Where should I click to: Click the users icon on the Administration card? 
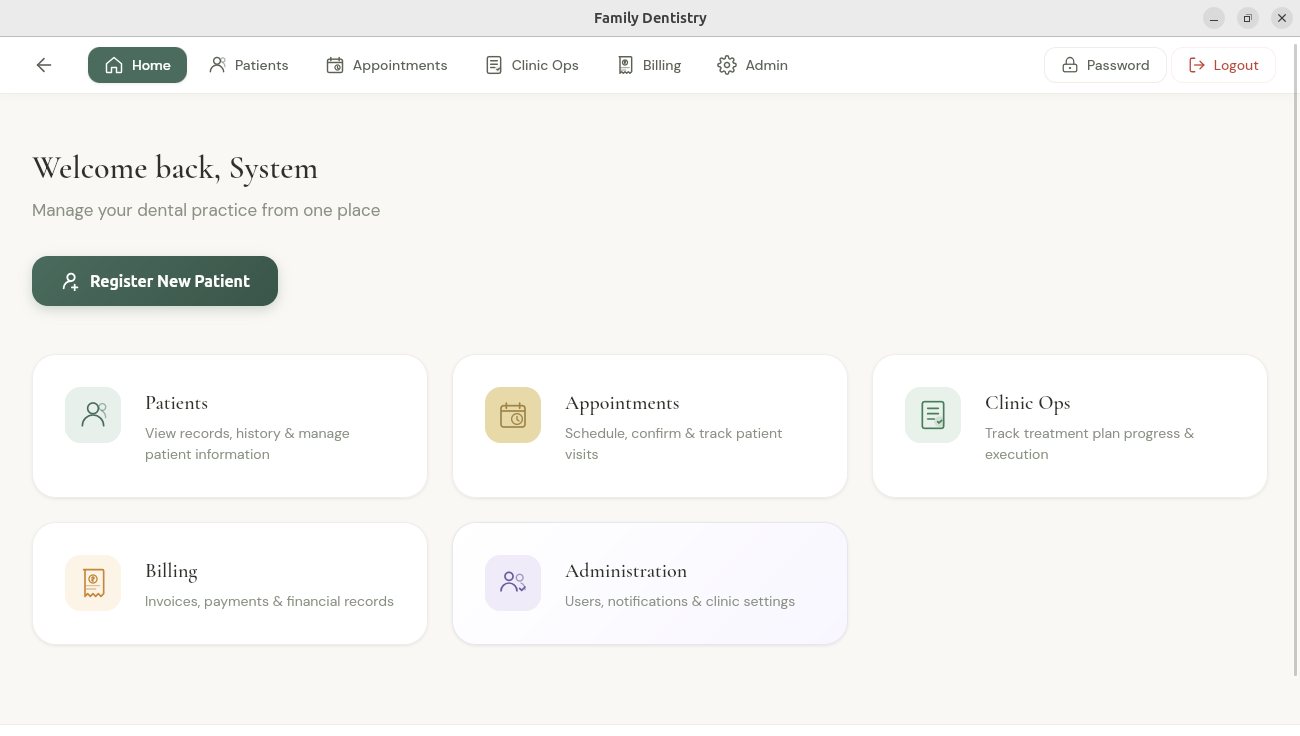coord(513,582)
